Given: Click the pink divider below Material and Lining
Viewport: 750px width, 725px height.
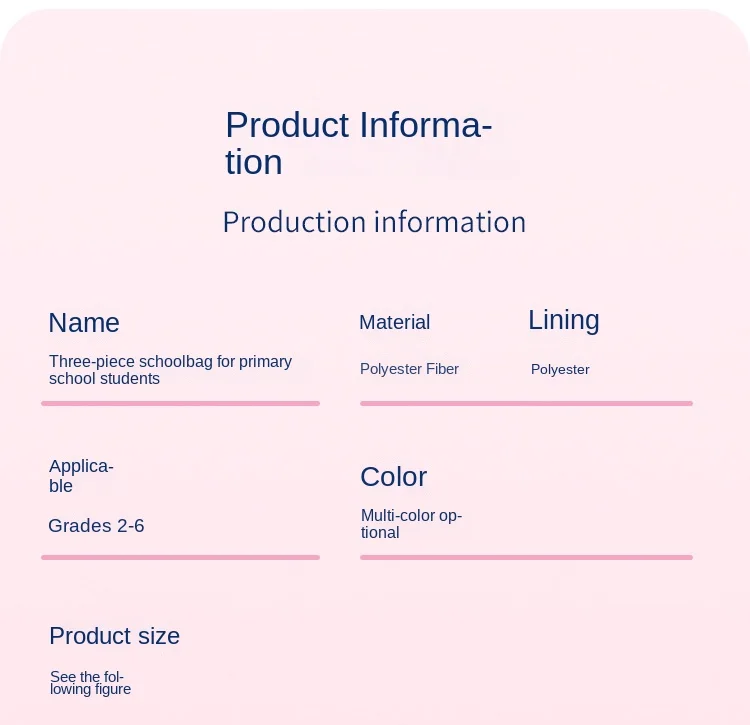Looking at the screenshot, I should [x=526, y=403].
